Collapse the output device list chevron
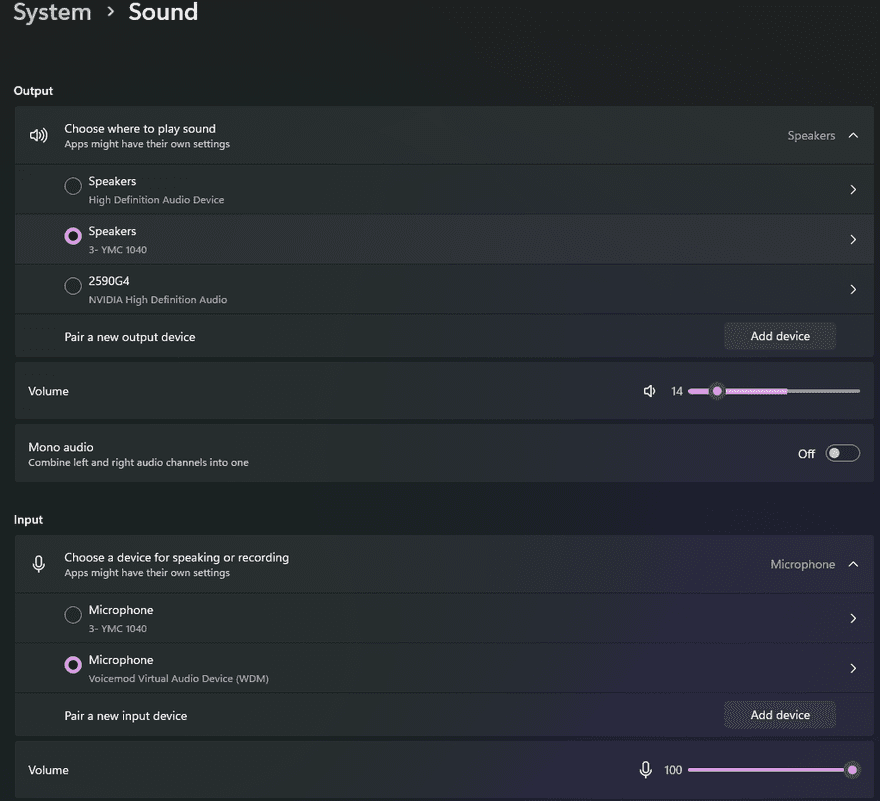The width and height of the screenshot is (880, 801). (853, 135)
